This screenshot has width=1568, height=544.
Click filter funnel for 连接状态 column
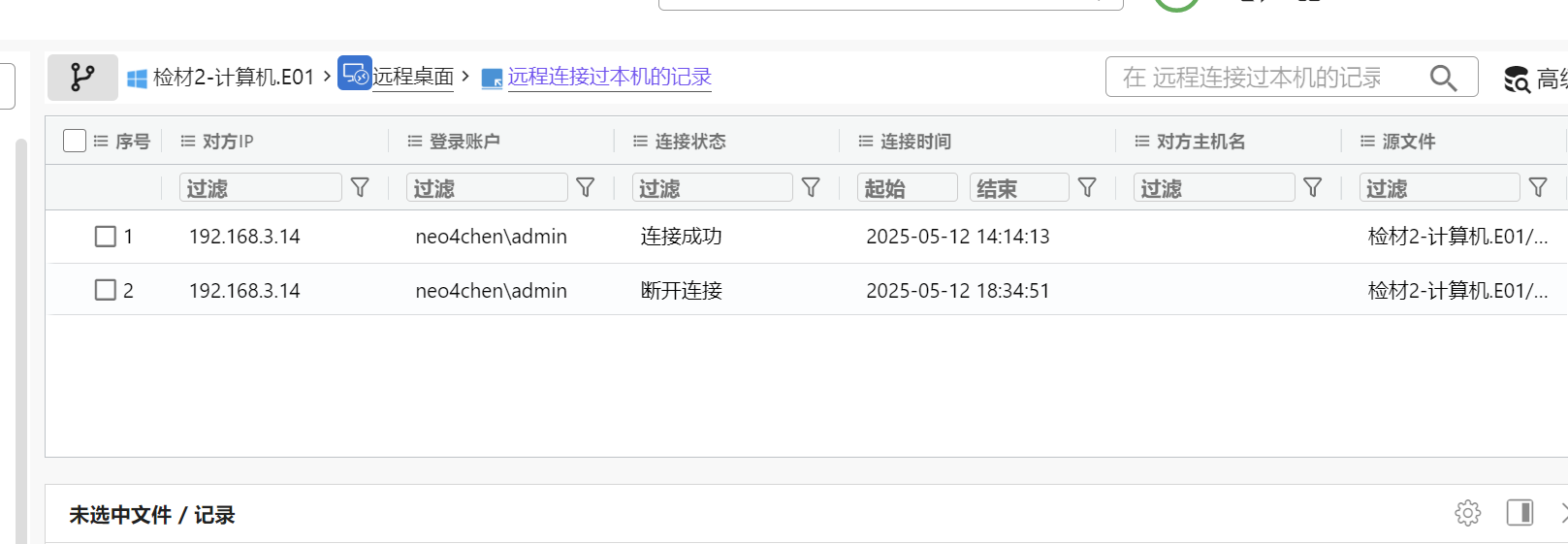click(812, 187)
